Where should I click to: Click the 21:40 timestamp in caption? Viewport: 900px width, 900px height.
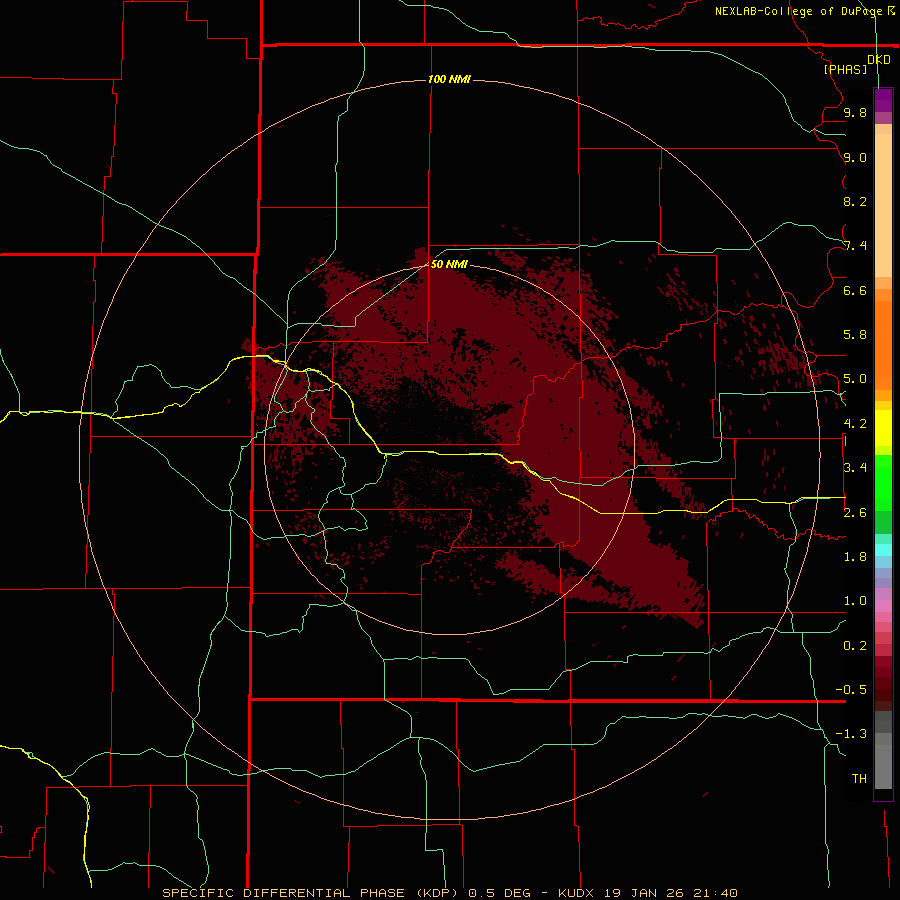pos(715,893)
